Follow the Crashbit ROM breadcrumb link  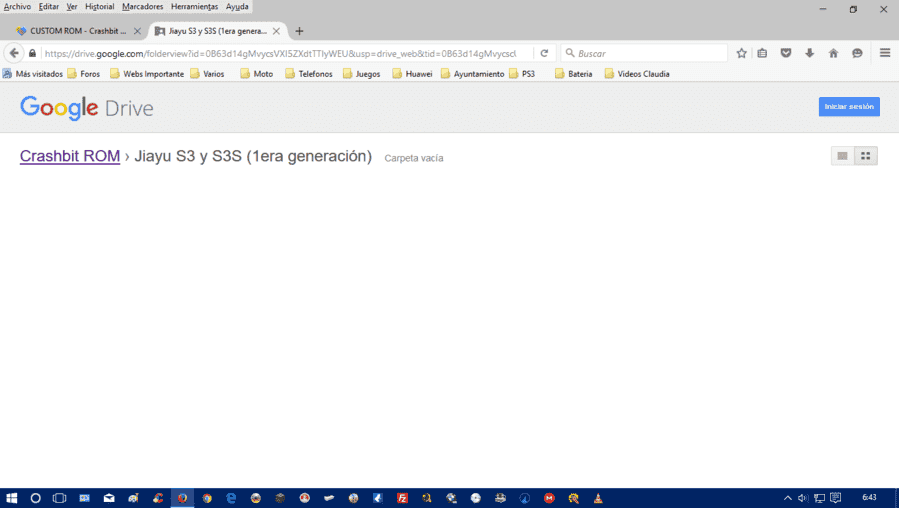click(x=70, y=156)
